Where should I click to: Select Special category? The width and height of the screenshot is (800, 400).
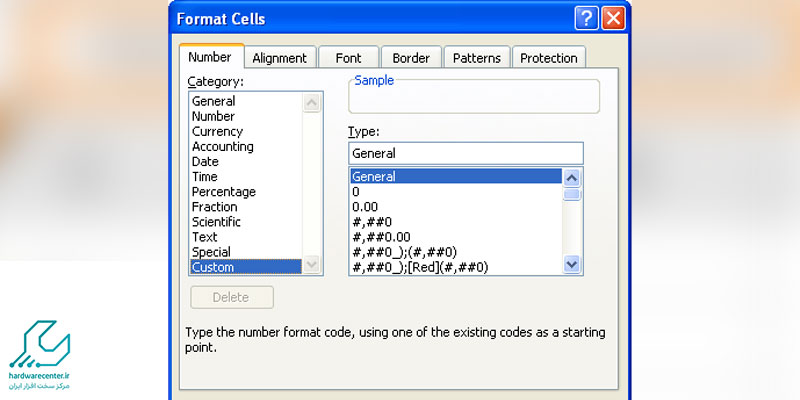point(246,252)
